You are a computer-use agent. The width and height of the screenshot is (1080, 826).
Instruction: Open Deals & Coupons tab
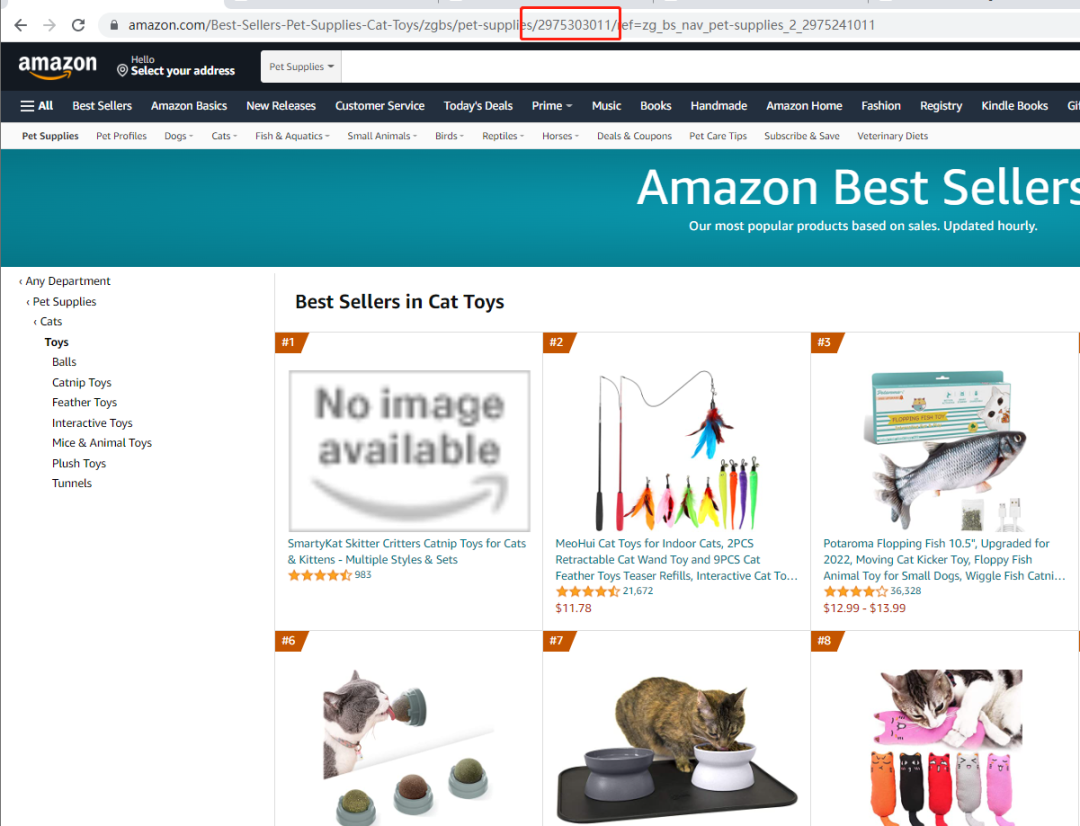(x=634, y=136)
